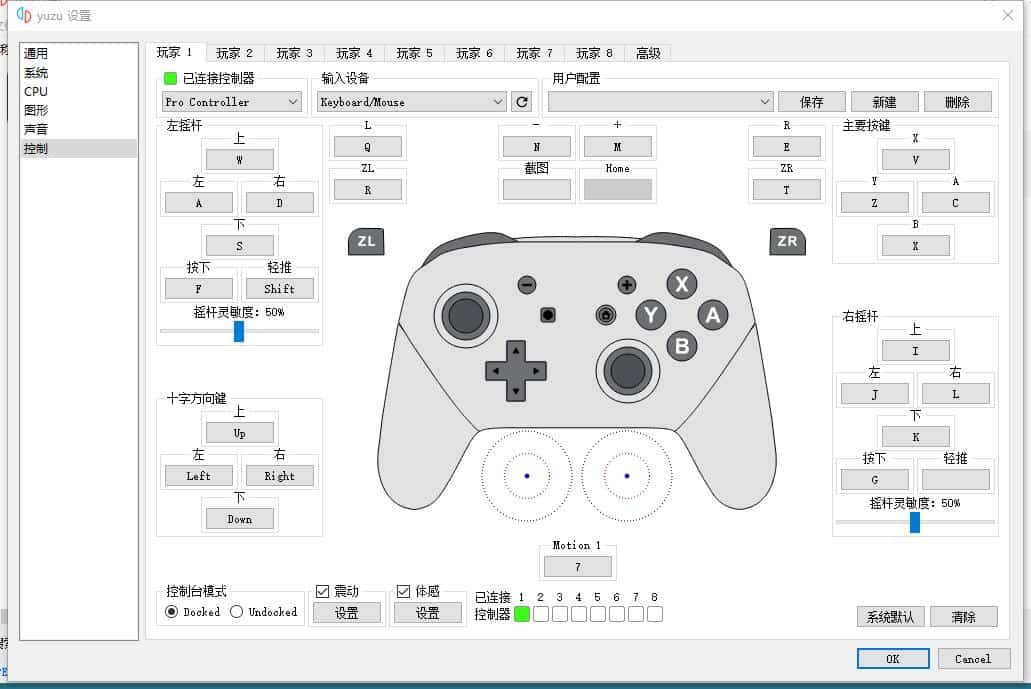Click the empty 截图 key mapping field

point(537,189)
